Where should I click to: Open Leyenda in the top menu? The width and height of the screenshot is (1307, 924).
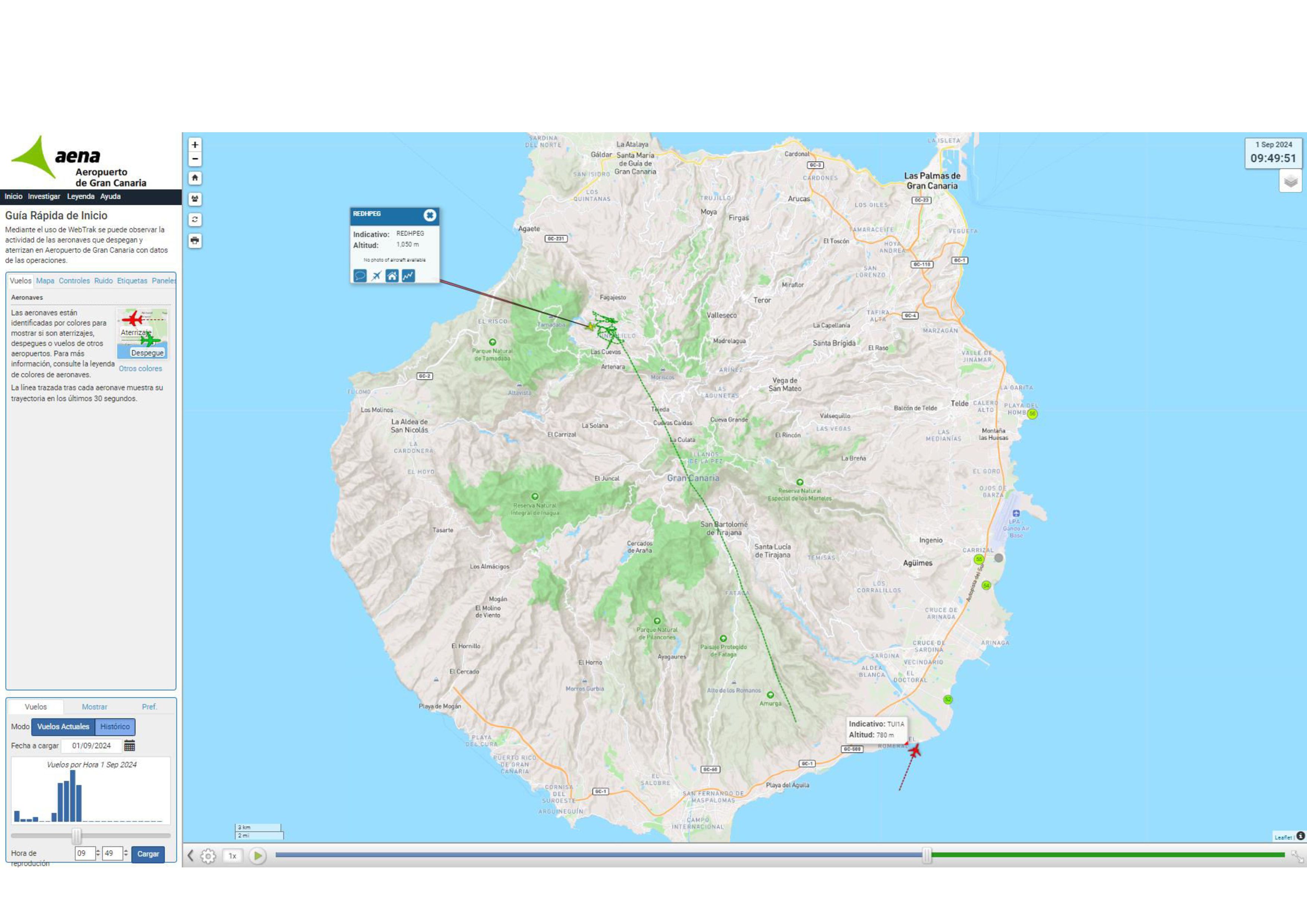(80, 196)
